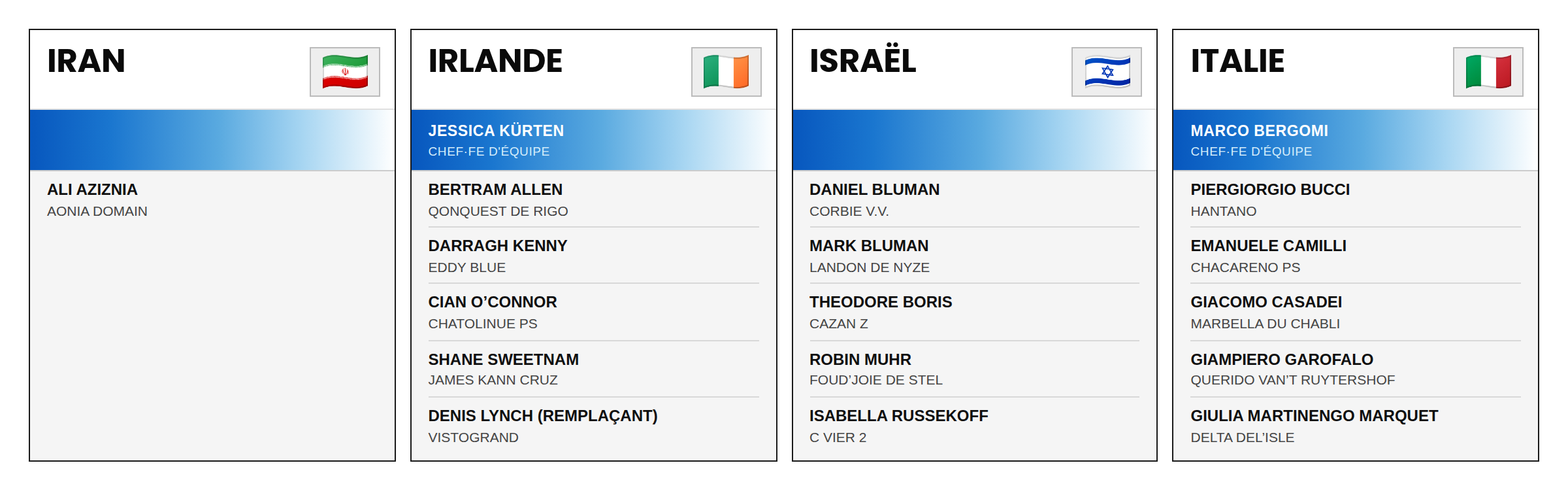The image size is (1568, 497).
Task: Click the Italy flag icon
Action: [1488, 72]
